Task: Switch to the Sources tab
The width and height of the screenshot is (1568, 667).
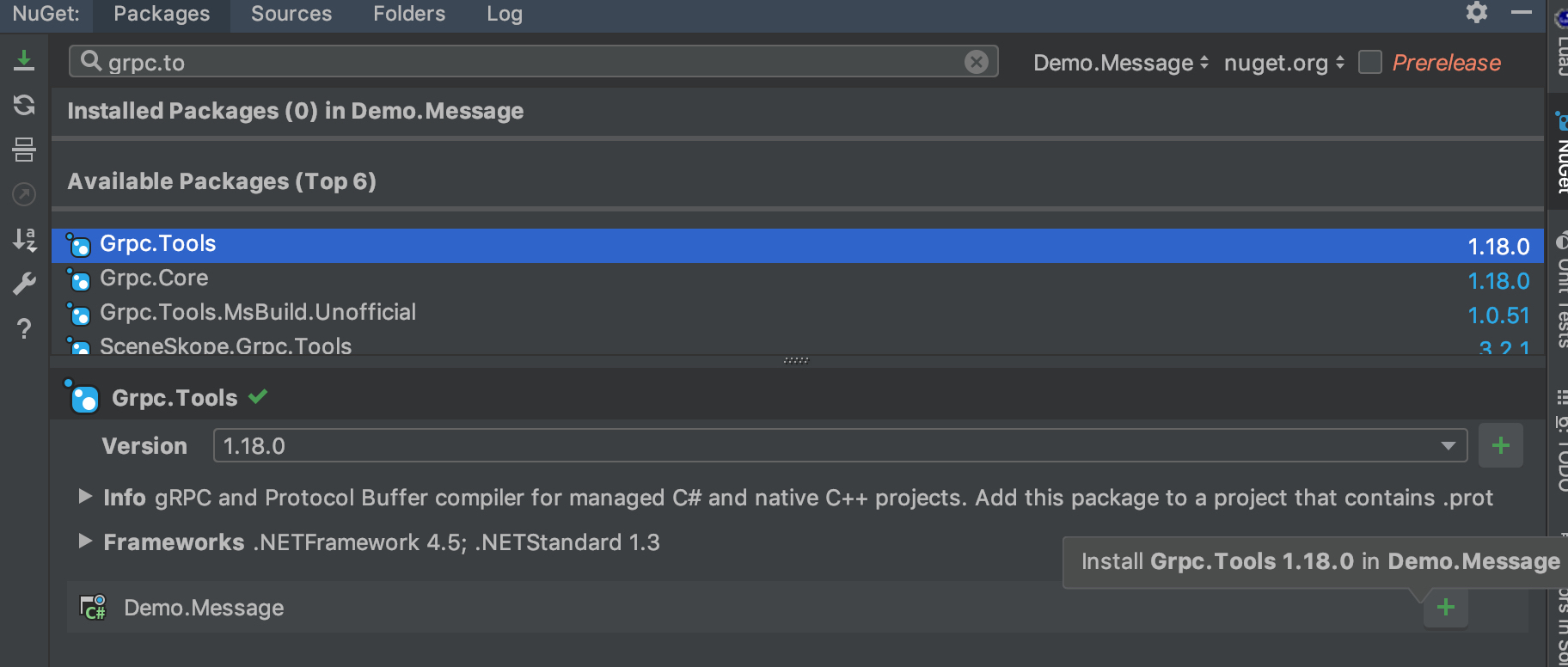Action: coord(291,14)
